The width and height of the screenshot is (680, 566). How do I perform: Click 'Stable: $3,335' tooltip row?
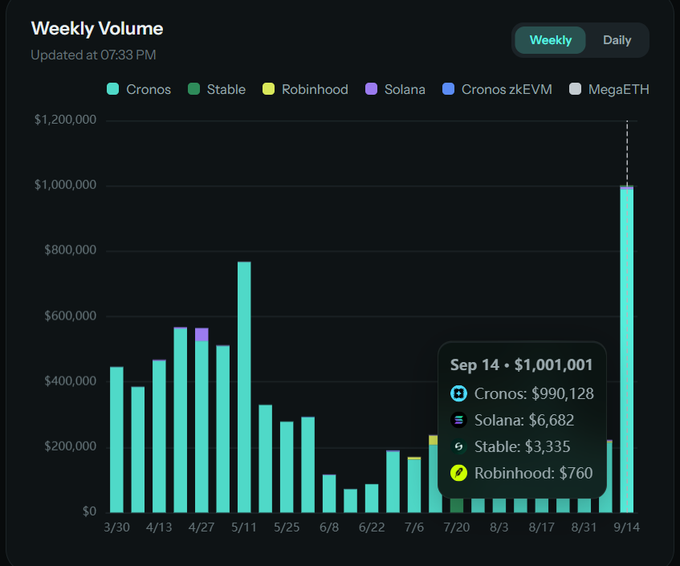tap(510, 446)
